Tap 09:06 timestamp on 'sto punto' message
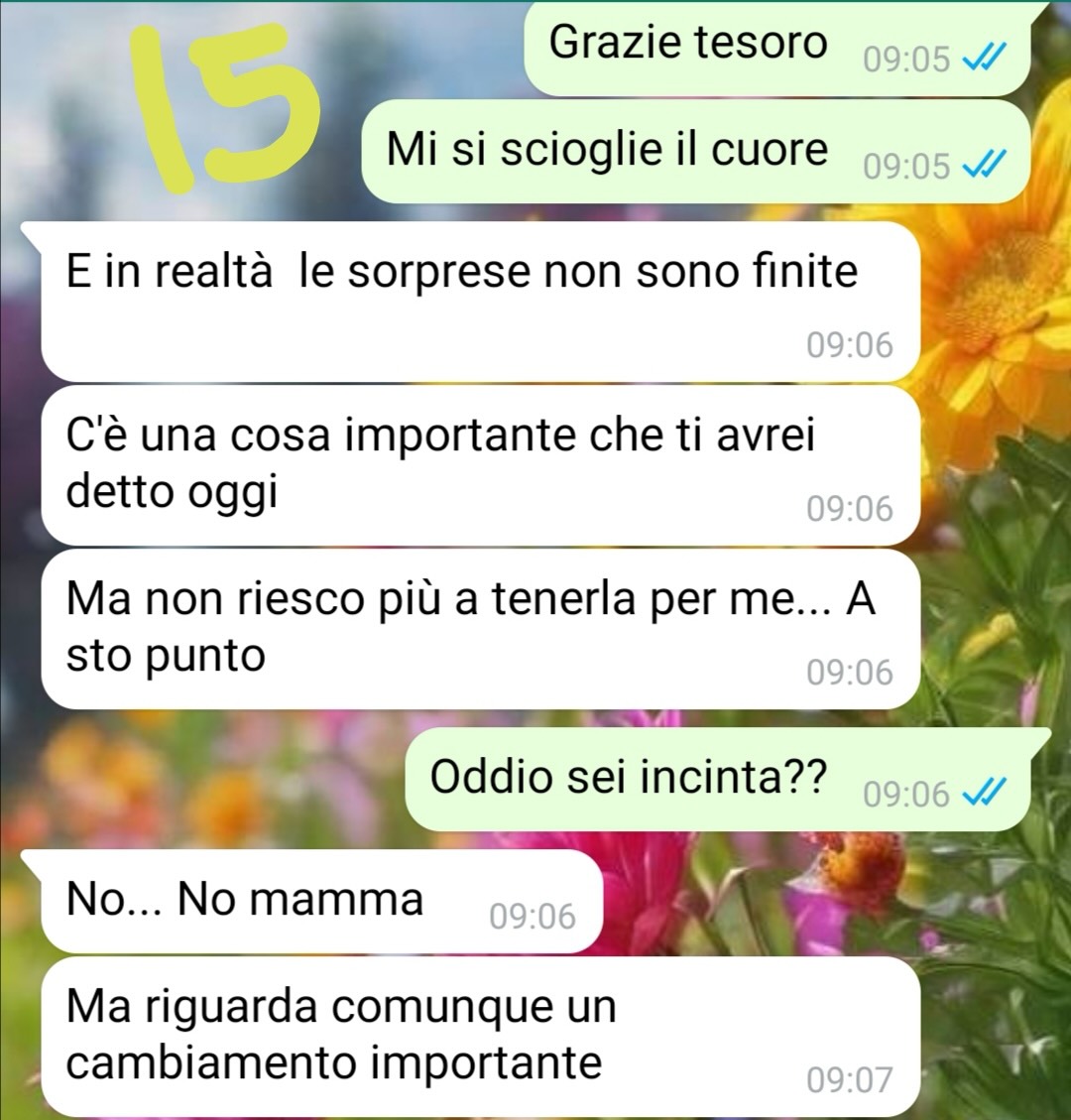Viewport: 1071px width, 1120px height. point(850,673)
